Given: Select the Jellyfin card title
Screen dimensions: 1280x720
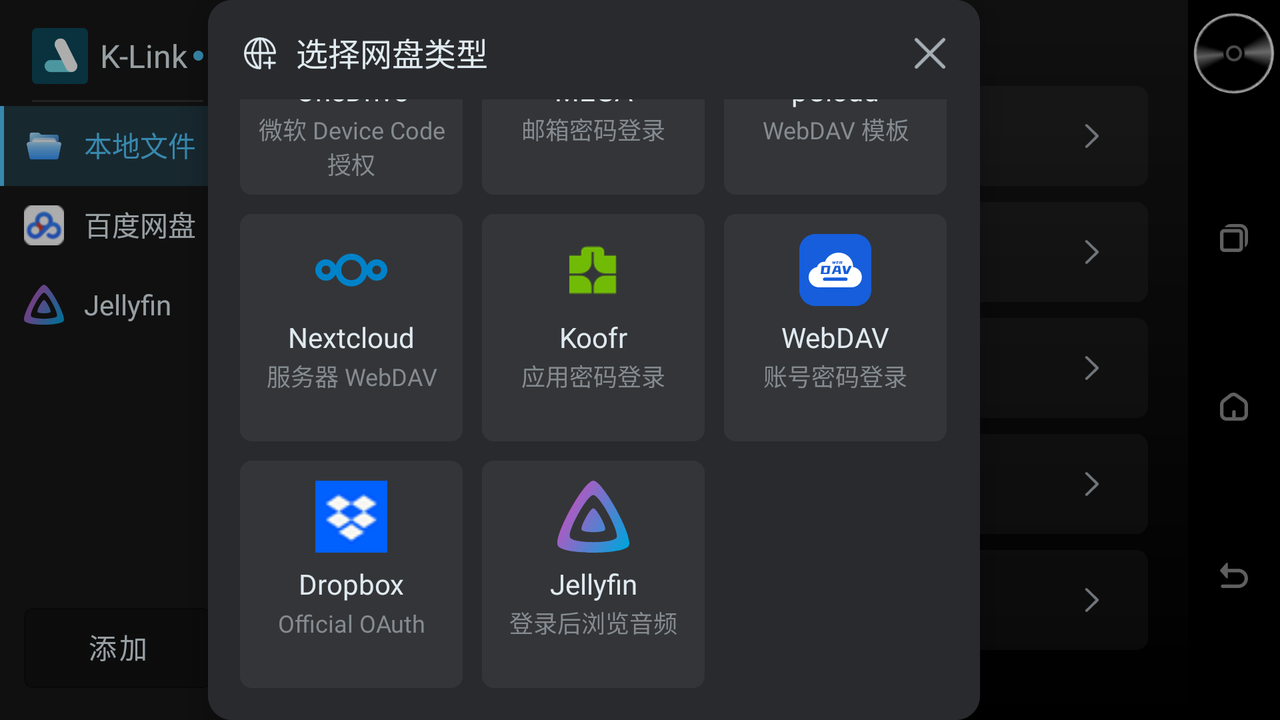Looking at the screenshot, I should coord(593,585).
